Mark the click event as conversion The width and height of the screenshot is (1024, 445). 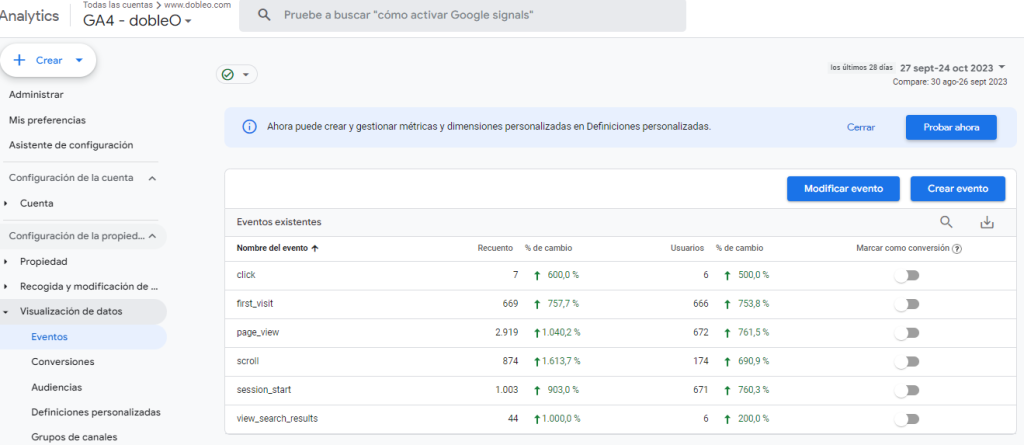[x=906, y=275]
